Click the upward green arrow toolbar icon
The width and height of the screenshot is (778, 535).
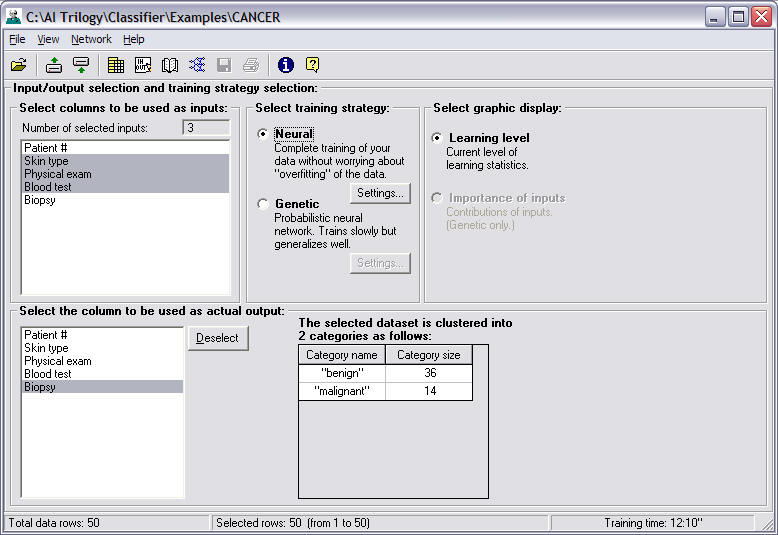click(54, 65)
